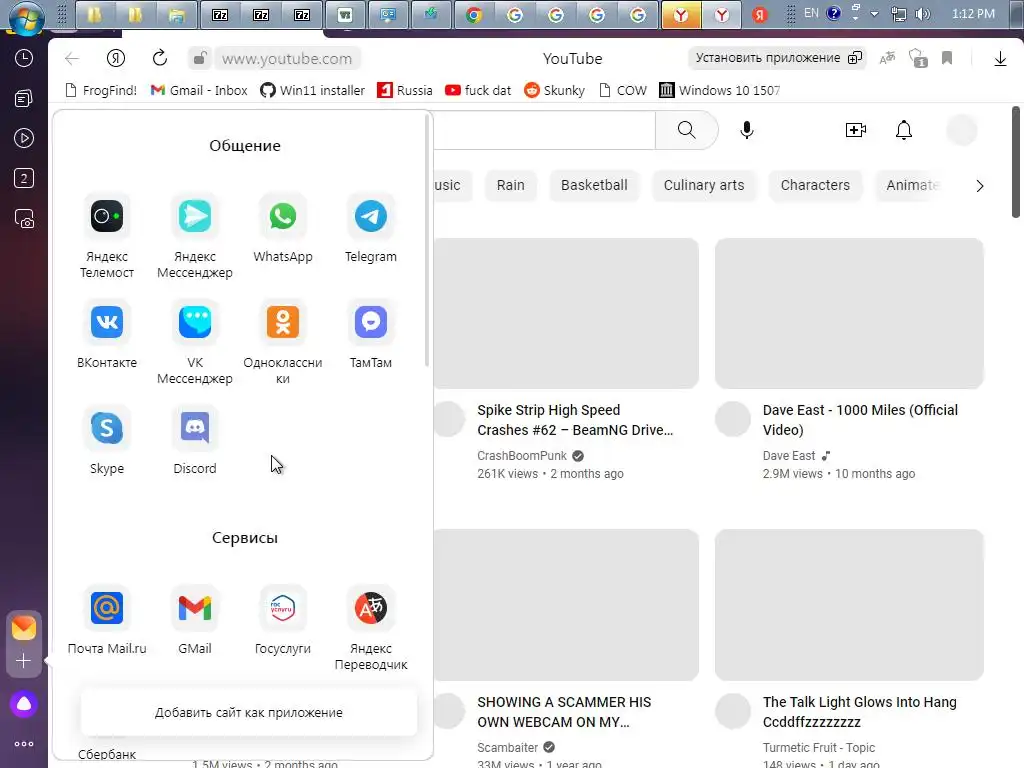Select the Characters filter chip
Image resolution: width=1024 pixels, height=768 pixels.
pyautogui.click(x=815, y=185)
